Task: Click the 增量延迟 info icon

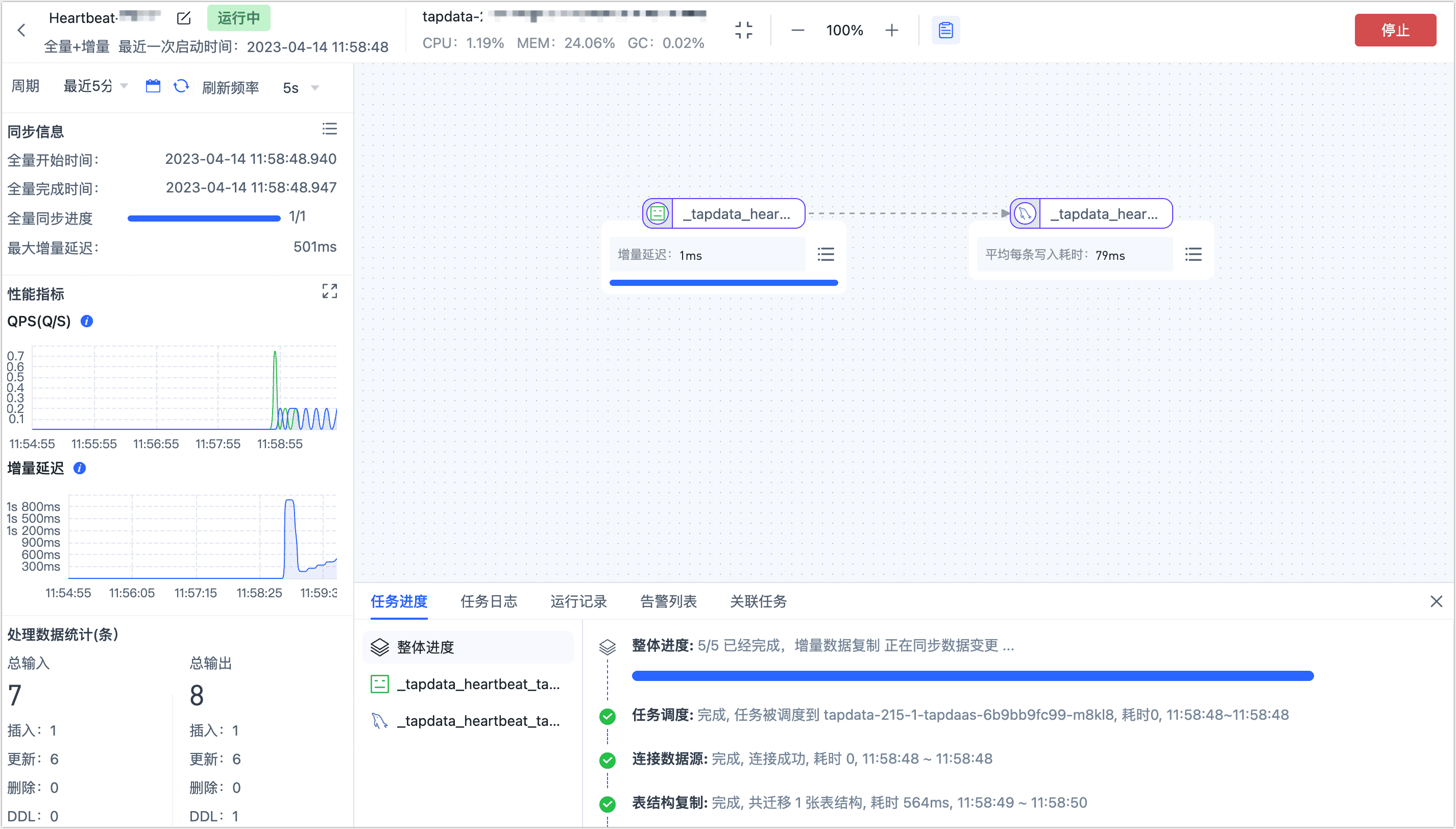Action: pyautogui.click(x=80, y=469)
